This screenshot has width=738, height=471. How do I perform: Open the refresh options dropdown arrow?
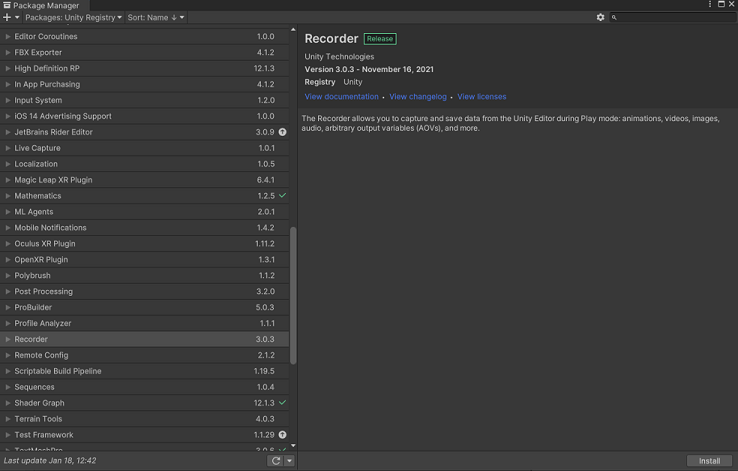click(289, 461)
